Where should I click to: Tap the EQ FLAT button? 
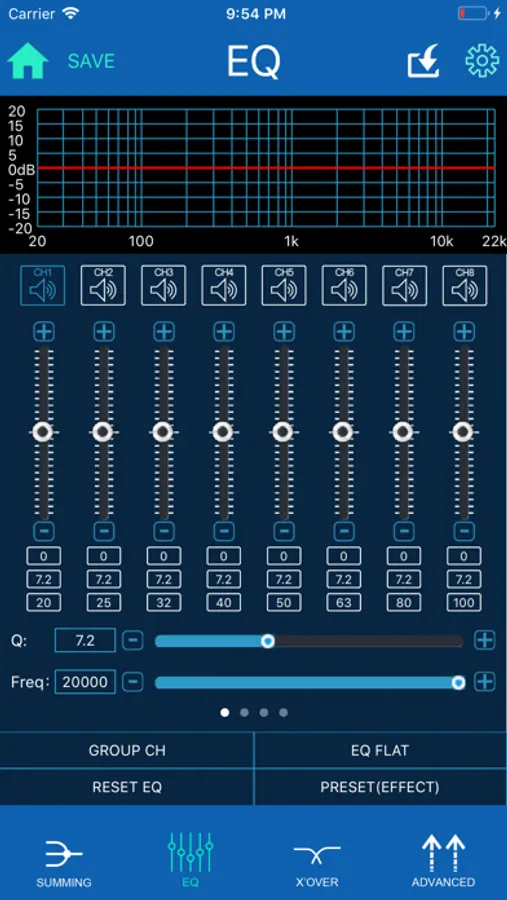(380, 751)
